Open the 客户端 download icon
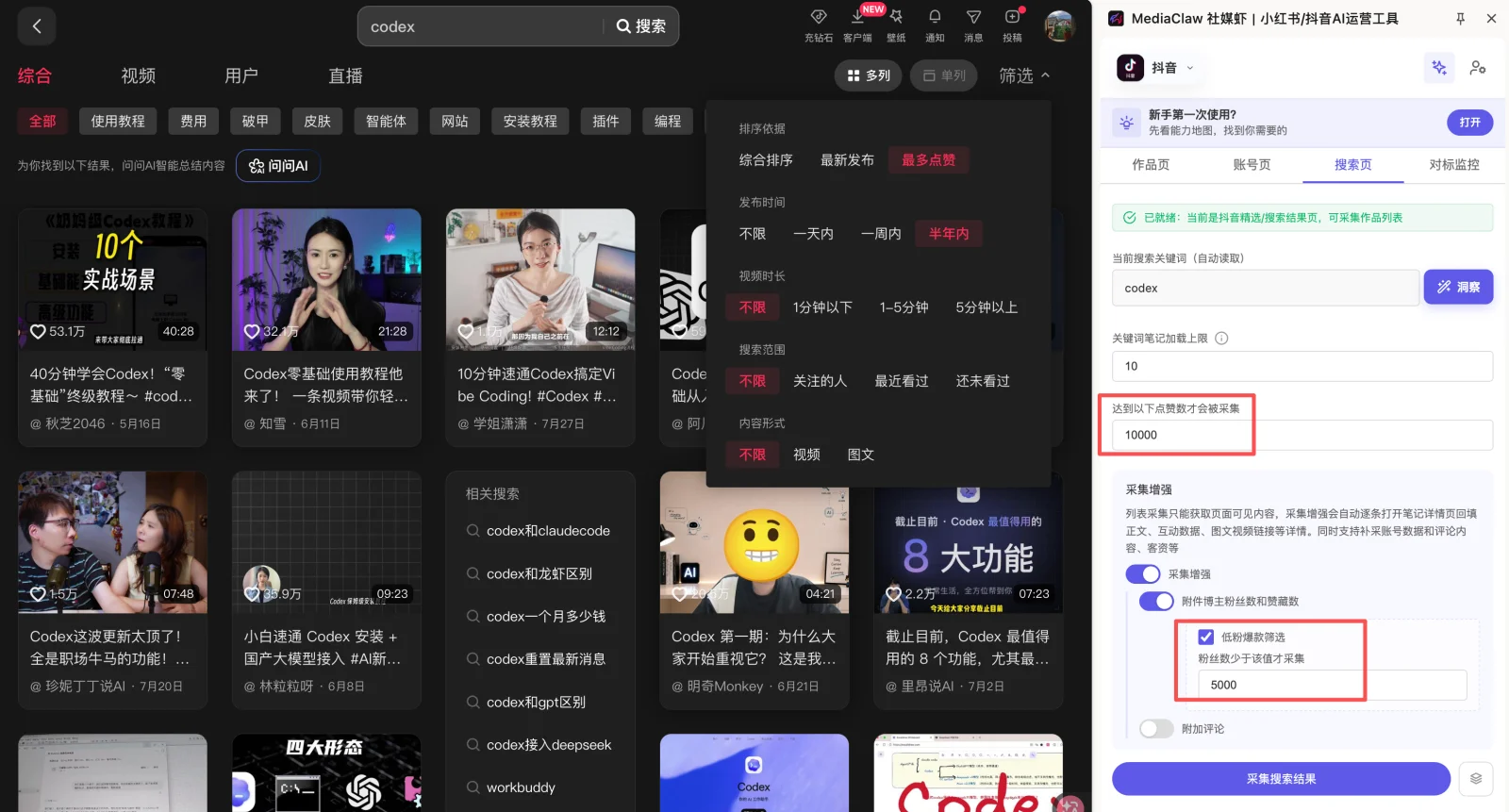The width and height of the screenshot is (1509, 812). [857, 17]
